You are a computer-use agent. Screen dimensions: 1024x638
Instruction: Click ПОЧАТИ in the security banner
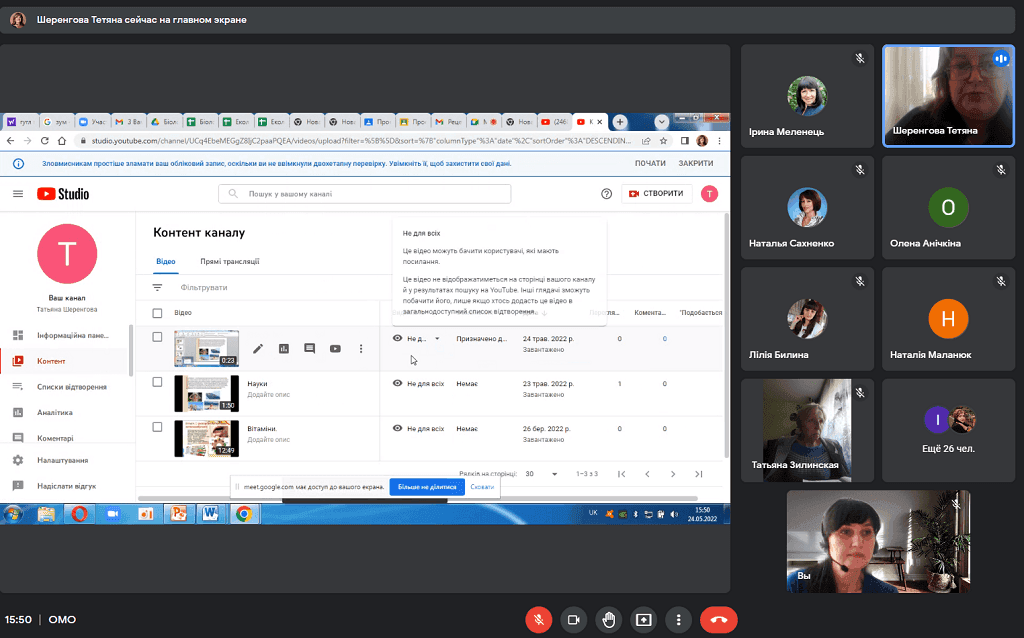(x=650, y=163)
